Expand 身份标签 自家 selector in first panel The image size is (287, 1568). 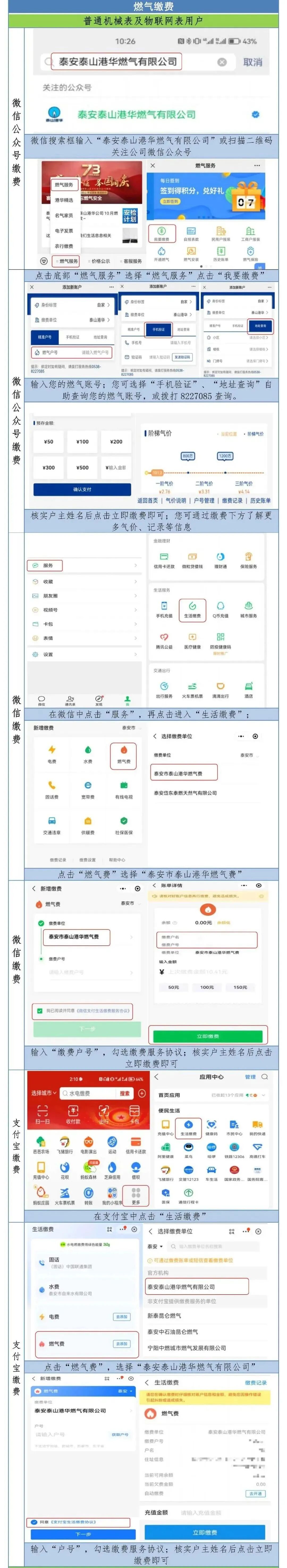pos(104,305)
